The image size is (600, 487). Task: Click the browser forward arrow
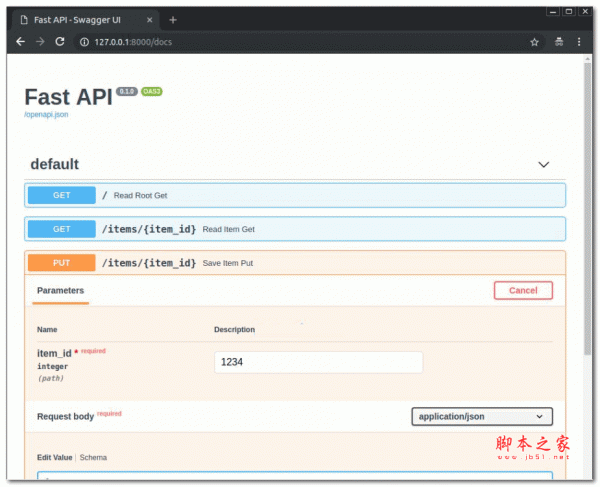(x=40, y=42)
